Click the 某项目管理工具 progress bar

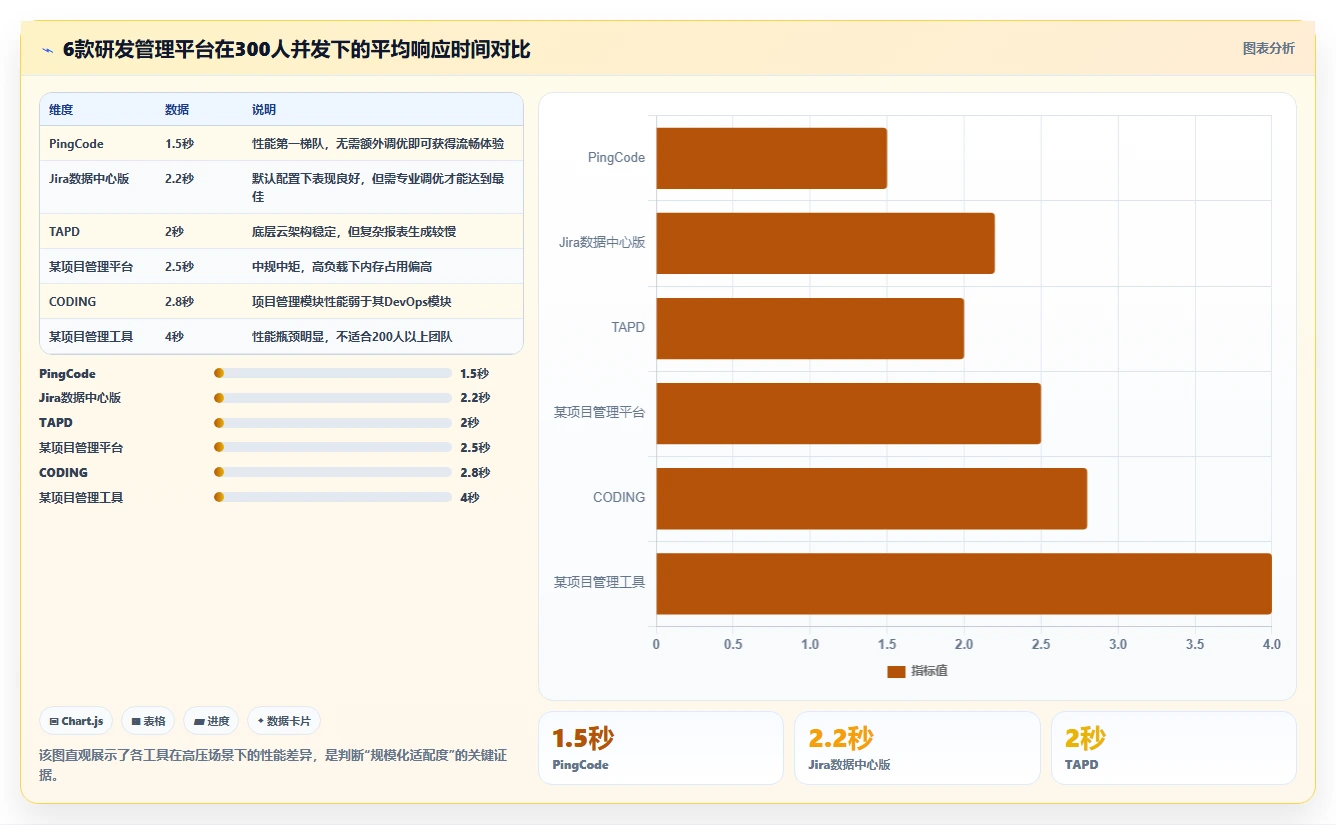click(333, 497)
